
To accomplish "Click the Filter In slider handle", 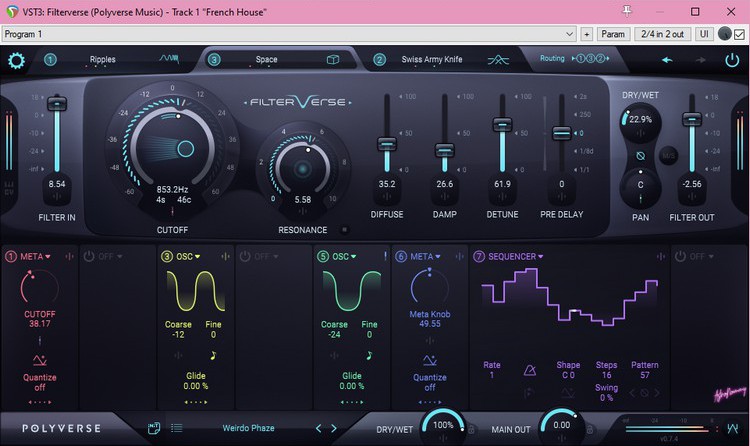I will click(x=57, y=103).
